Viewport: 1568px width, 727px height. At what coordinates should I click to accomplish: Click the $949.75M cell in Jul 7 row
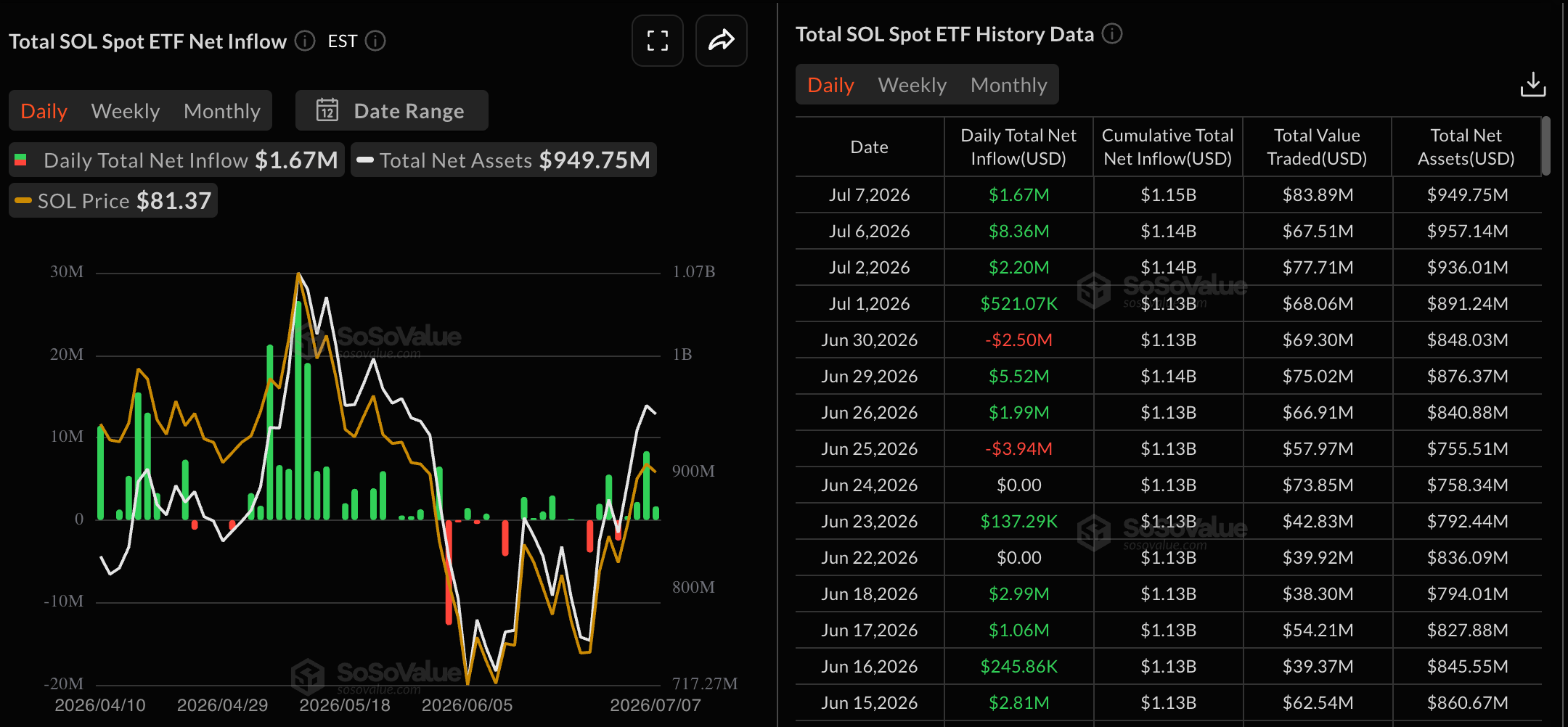pos(1468,194)
